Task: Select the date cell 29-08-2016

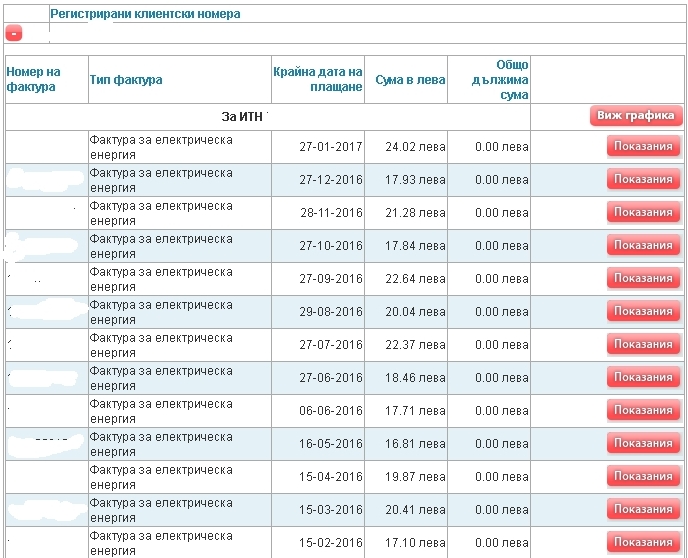Action: 331,312
